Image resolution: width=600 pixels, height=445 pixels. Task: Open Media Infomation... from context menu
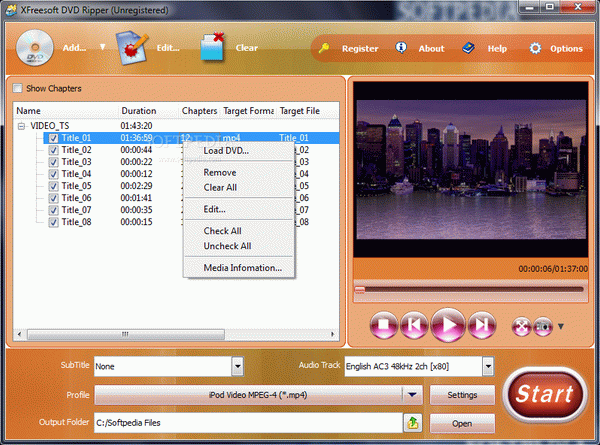tap(239, 268)
